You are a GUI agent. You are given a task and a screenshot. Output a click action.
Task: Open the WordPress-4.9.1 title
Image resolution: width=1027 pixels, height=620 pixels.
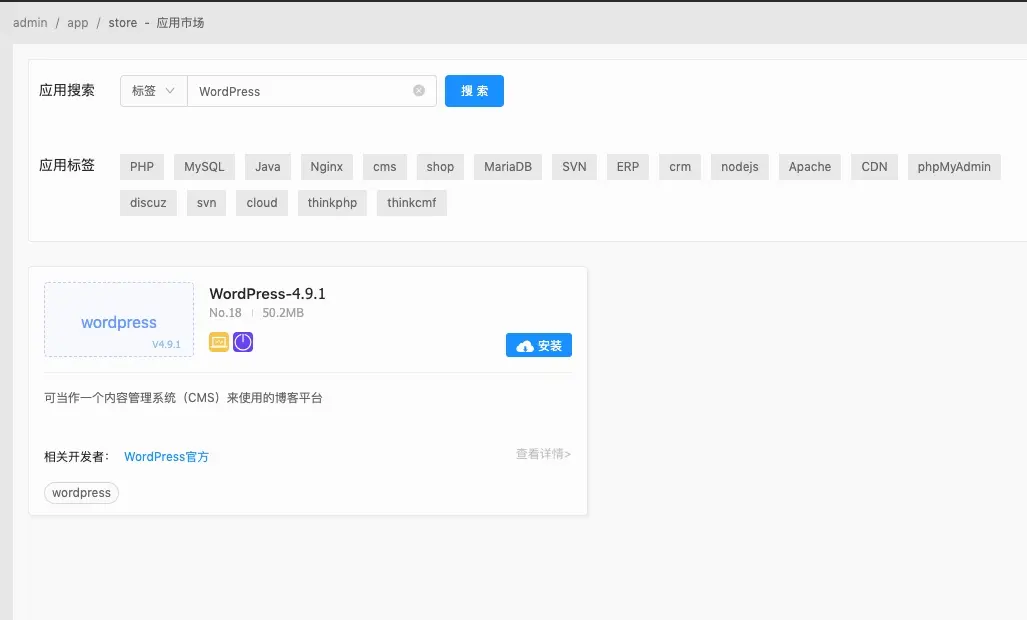pos(267,294)
